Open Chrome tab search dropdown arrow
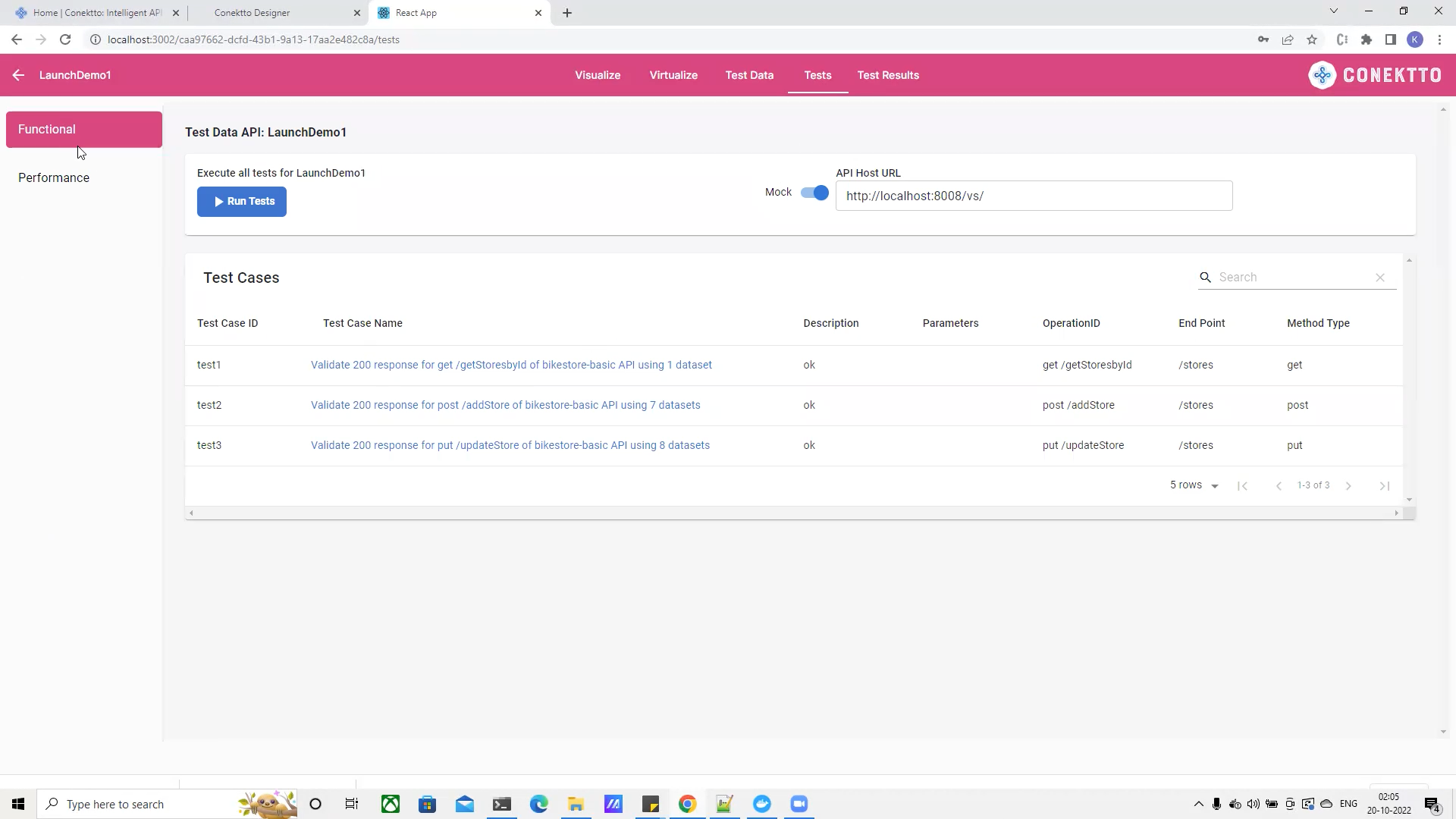Image resolution: width=1456 pixels, height=819 pixels. (x=1333, y=11)
